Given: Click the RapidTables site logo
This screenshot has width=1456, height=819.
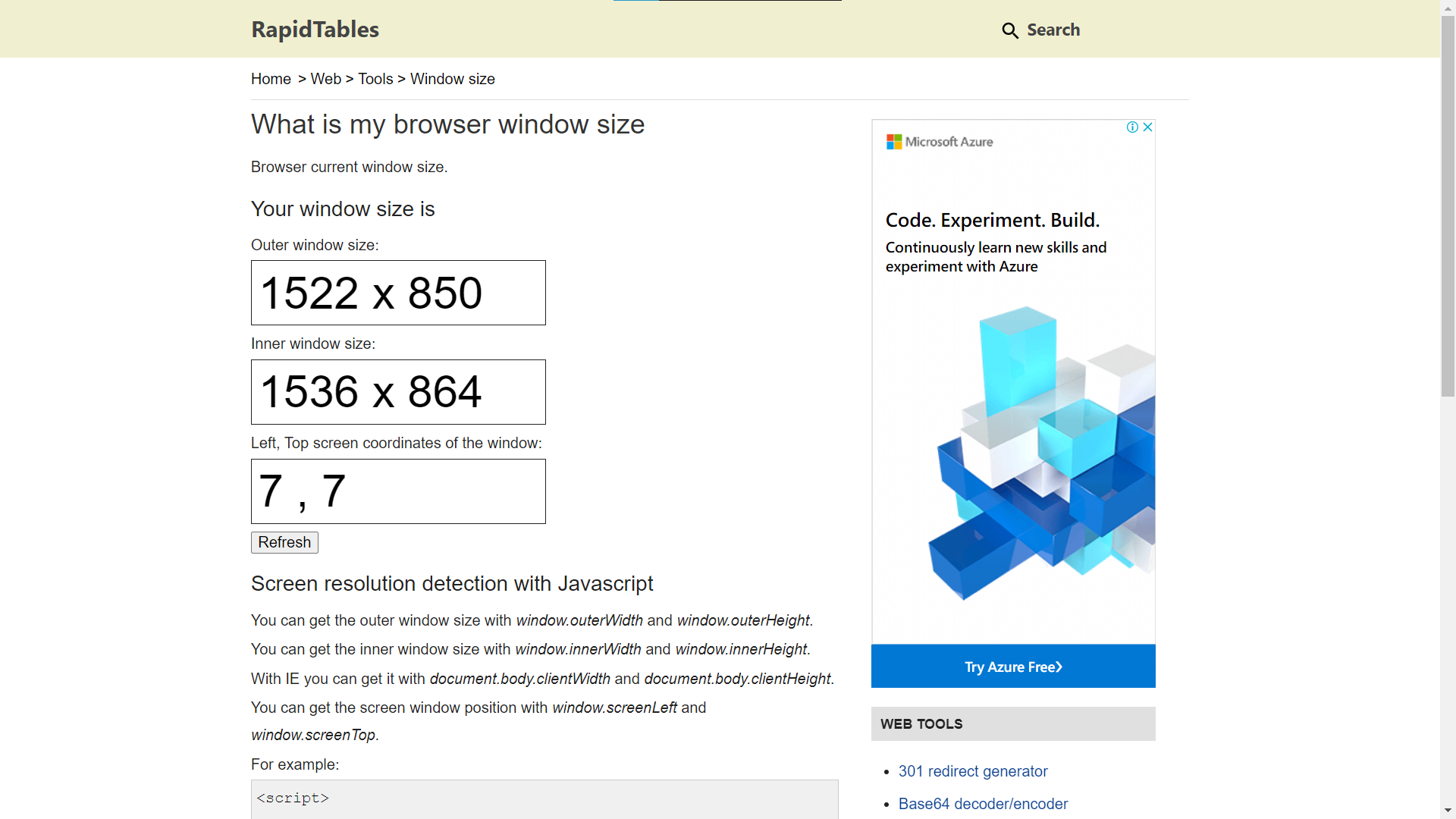Looking at the screenshot, I should point(315,30).
